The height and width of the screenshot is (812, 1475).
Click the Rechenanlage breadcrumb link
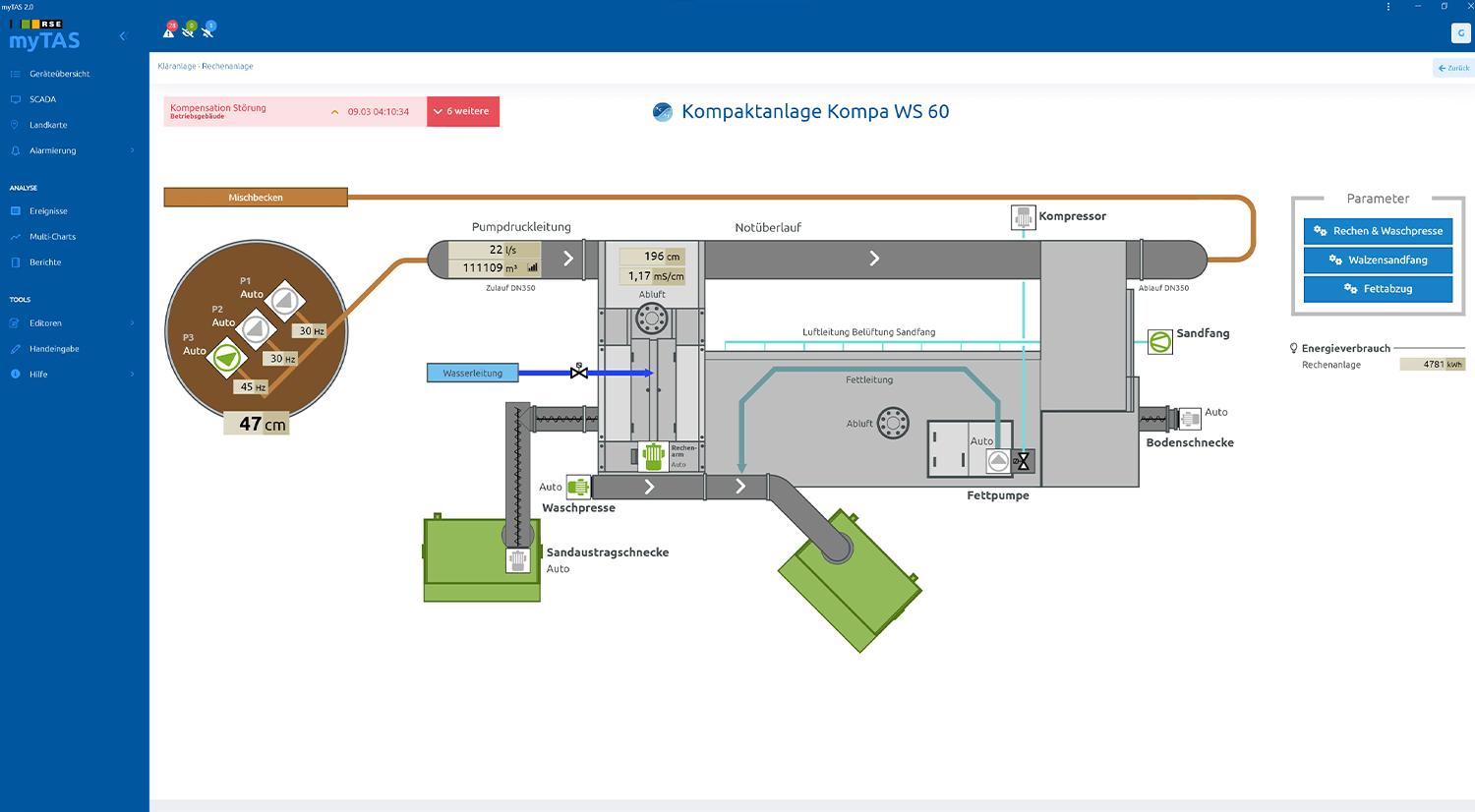[x=227, y=66]
